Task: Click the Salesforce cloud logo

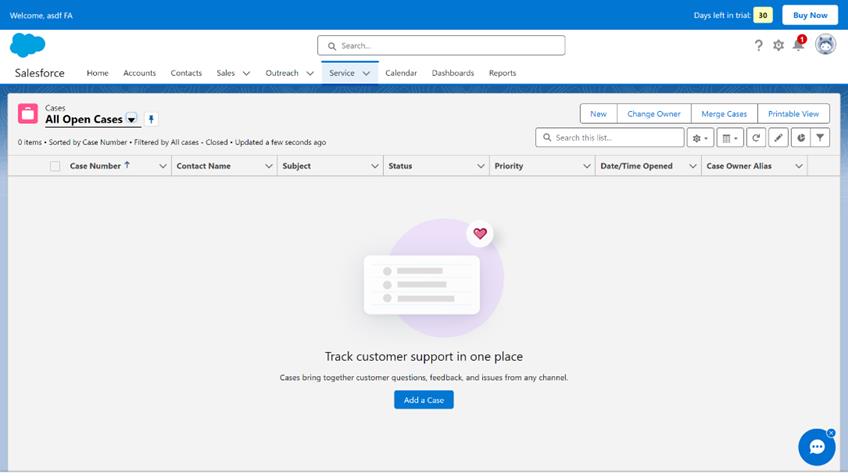Action: 28,45
